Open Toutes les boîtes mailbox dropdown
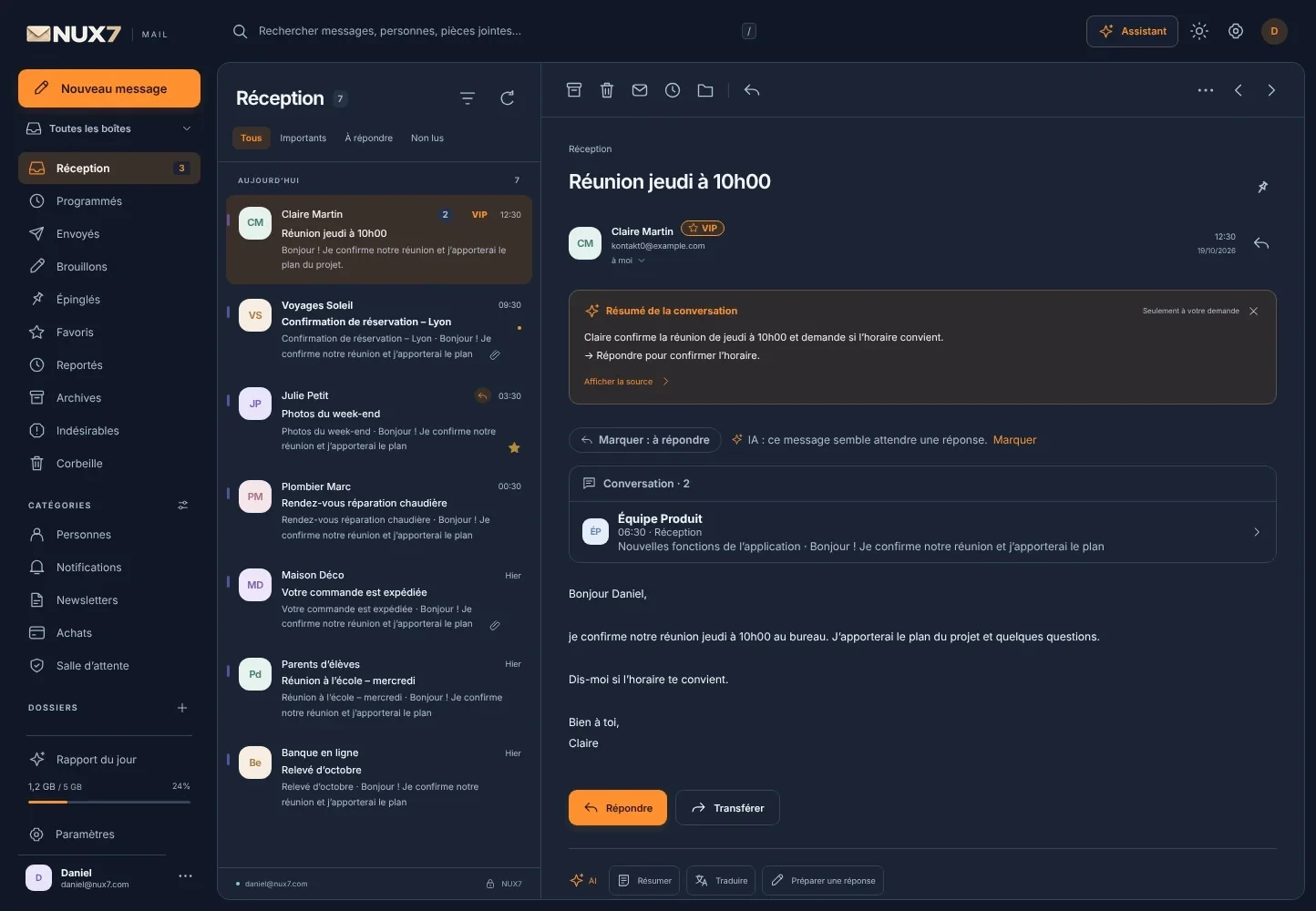 (x=109, y=128)
